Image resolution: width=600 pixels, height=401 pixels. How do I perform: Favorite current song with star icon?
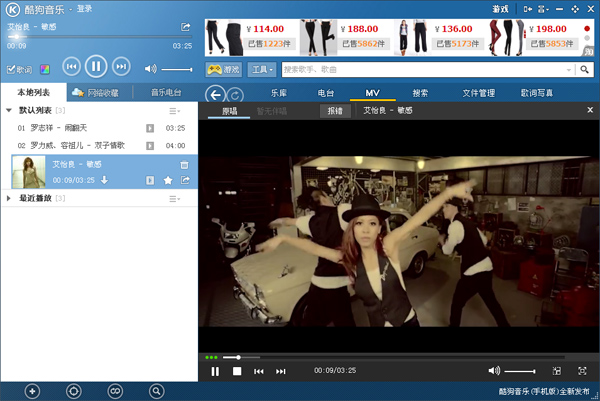pos(168,180)
